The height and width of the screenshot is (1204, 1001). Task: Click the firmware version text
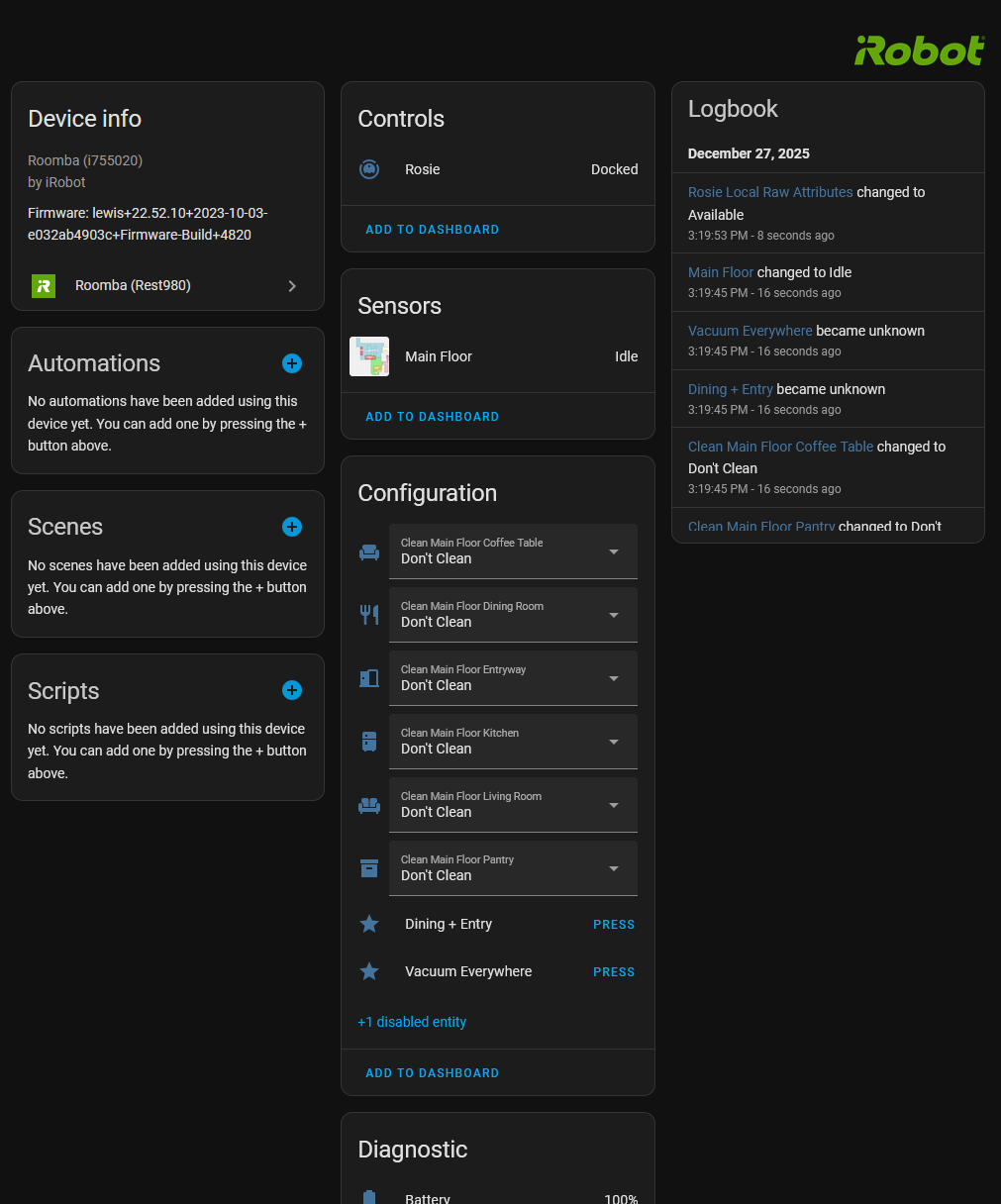[x=148, y=224]
